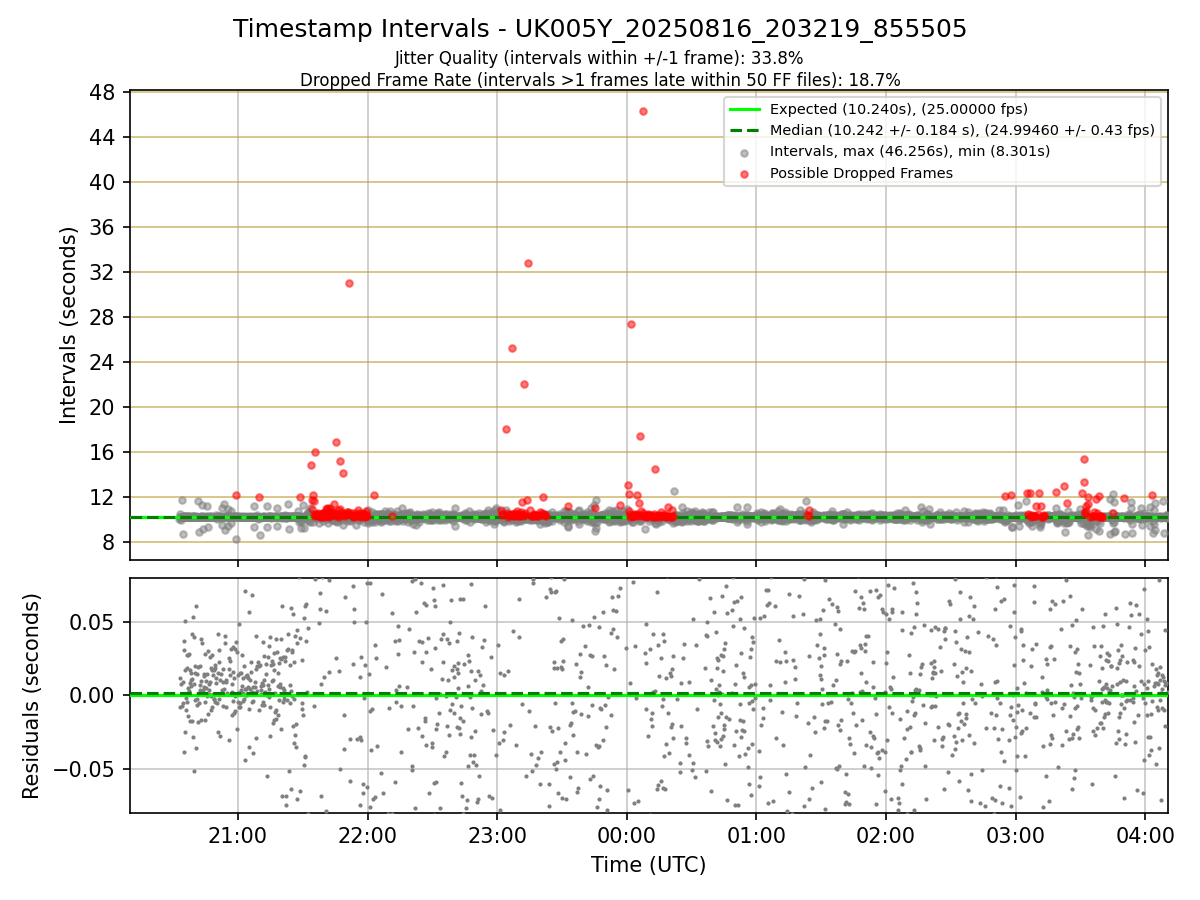Click the gray point near 12.5 seconds after 00:15
Image resolution: width=1200 pixels, height=900 pixels.
pyautogui.click(x=674, y=491)
